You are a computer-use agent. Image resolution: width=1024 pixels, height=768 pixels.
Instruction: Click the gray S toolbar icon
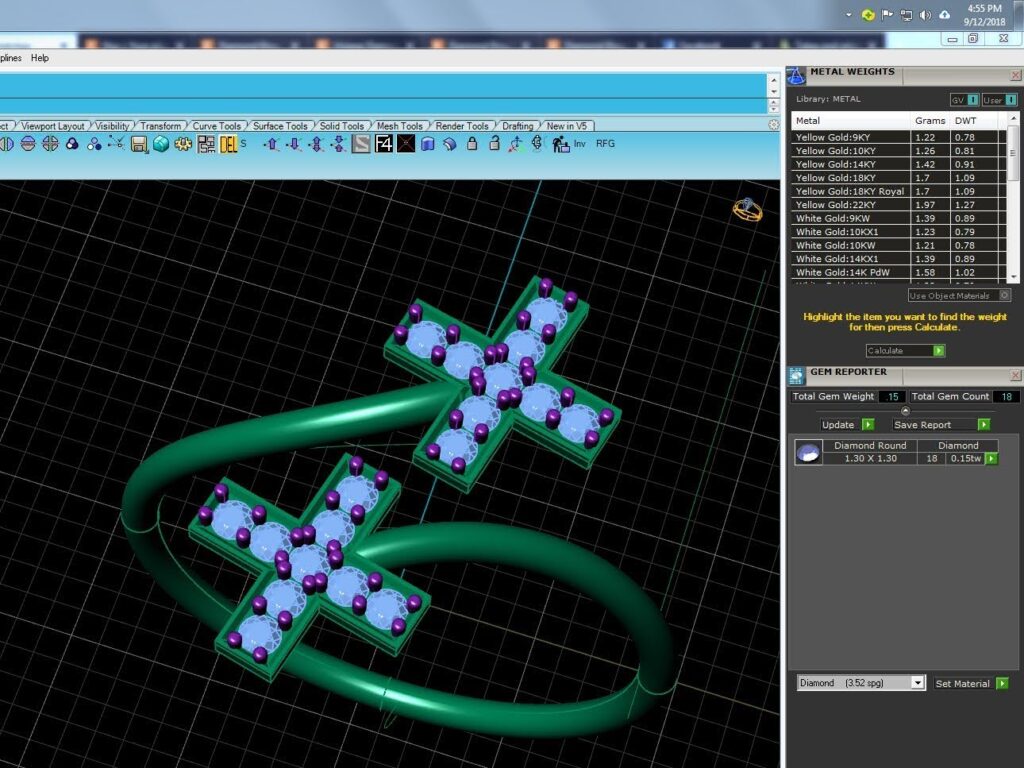pos(361,144)
